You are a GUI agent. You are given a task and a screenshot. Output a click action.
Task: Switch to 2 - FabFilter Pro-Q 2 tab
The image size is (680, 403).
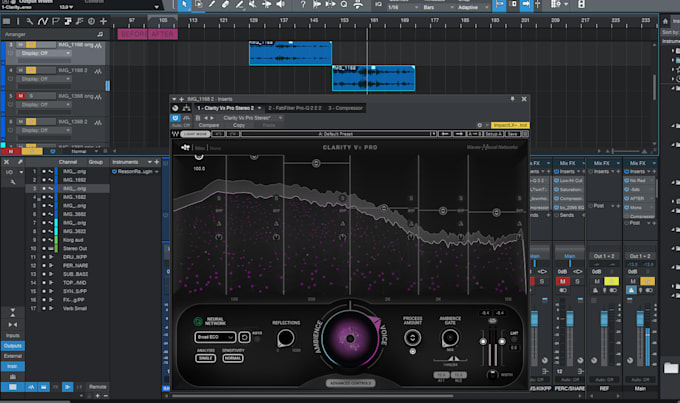tap(295, 108)
